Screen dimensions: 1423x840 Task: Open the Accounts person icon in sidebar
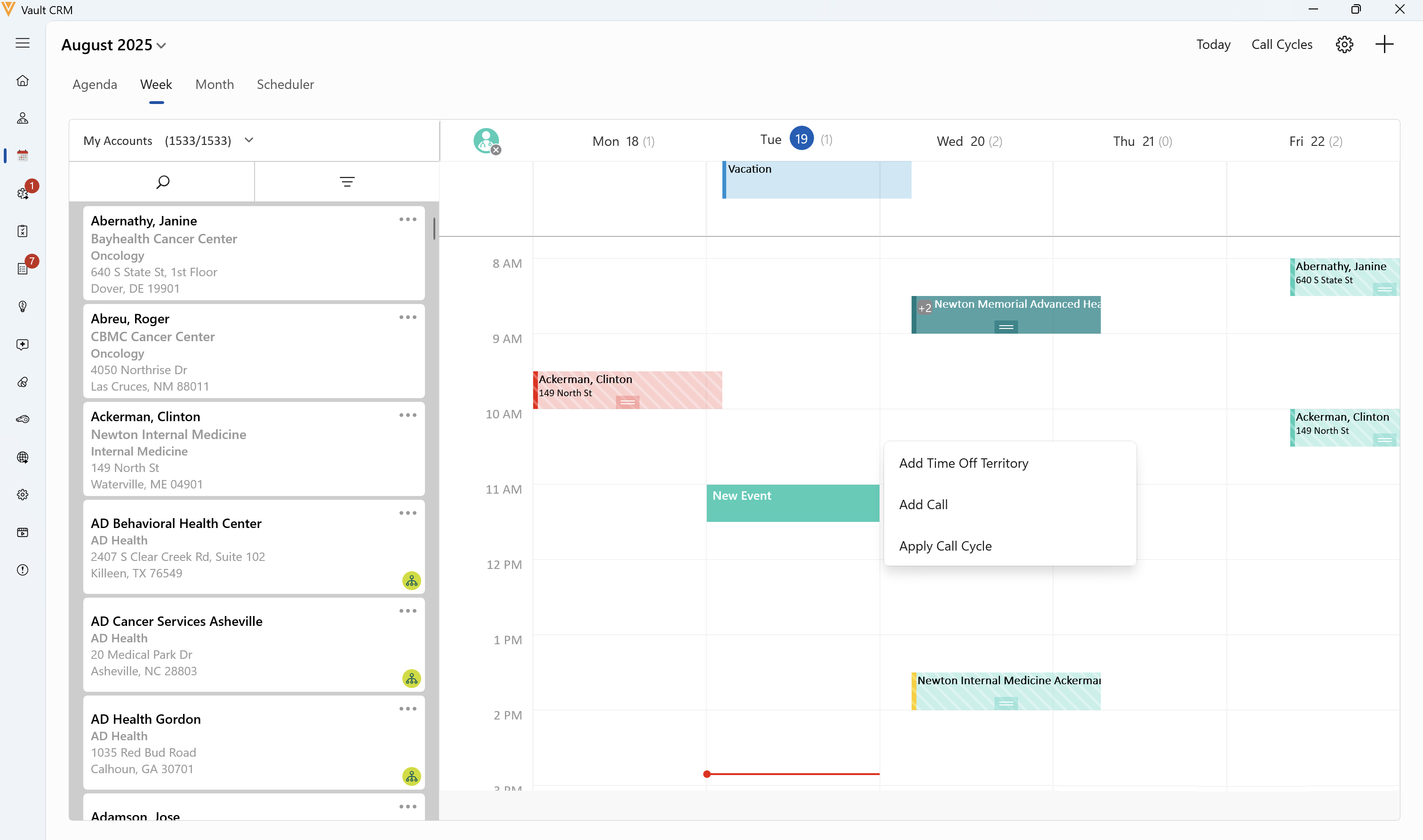pyautogui.click(x=23, y=118)
